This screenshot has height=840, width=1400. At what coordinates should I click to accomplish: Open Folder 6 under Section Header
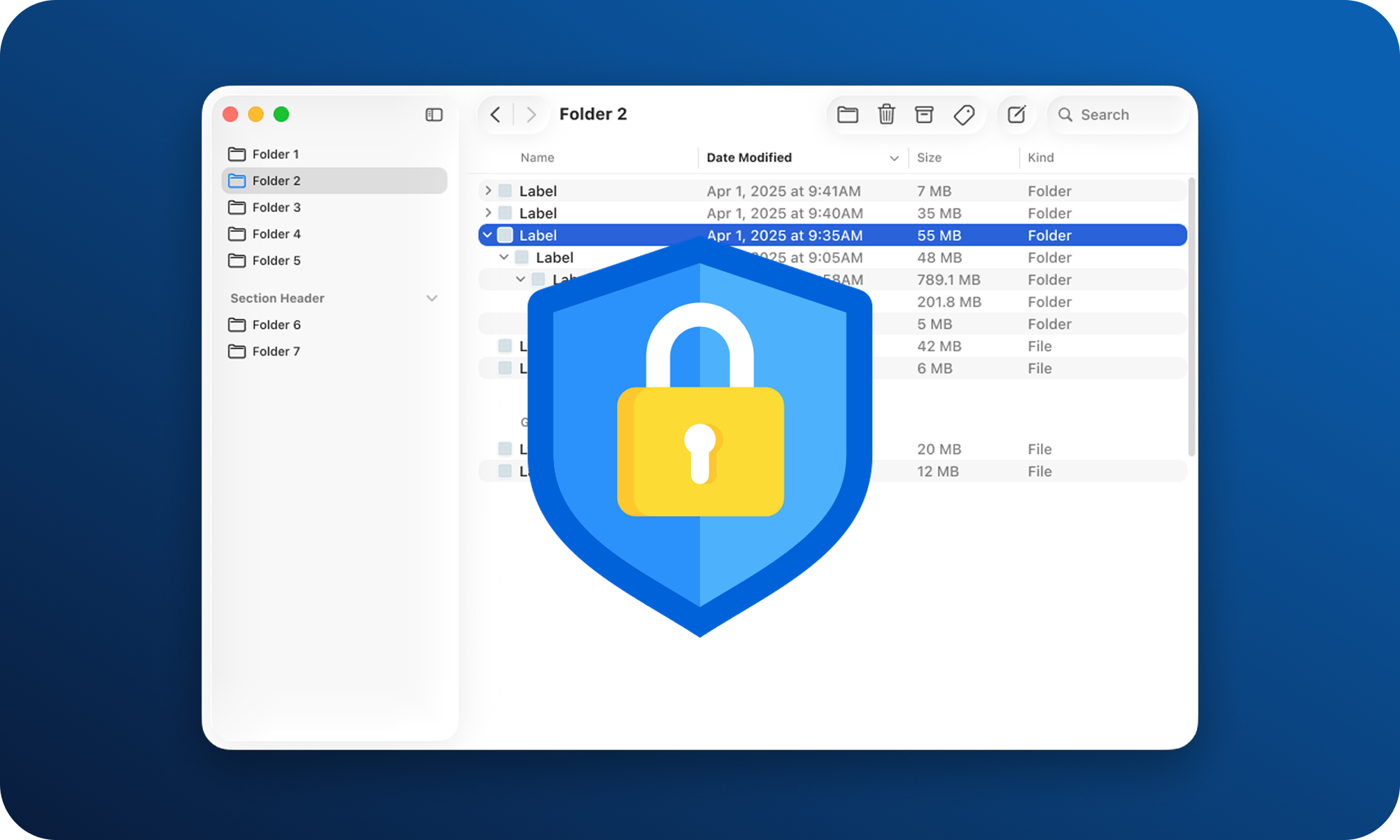tap(276, 325)
